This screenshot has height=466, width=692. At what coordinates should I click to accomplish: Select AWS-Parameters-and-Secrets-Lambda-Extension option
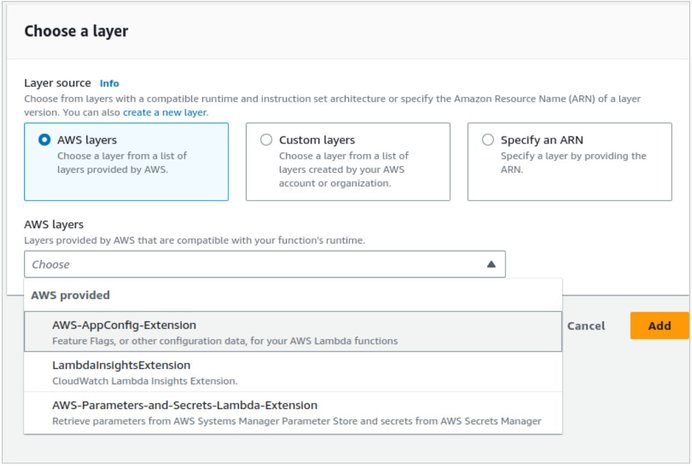pos(293,412)
